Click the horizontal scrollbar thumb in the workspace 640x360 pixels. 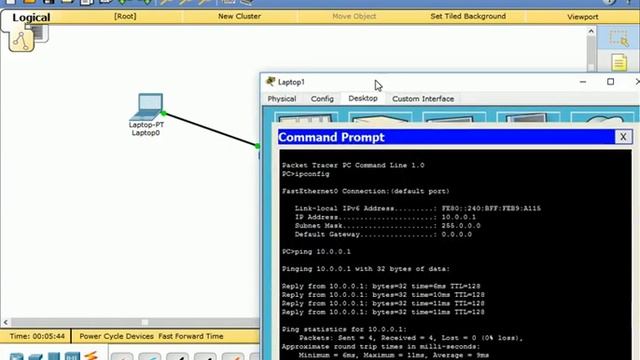(x=144, y=322)
